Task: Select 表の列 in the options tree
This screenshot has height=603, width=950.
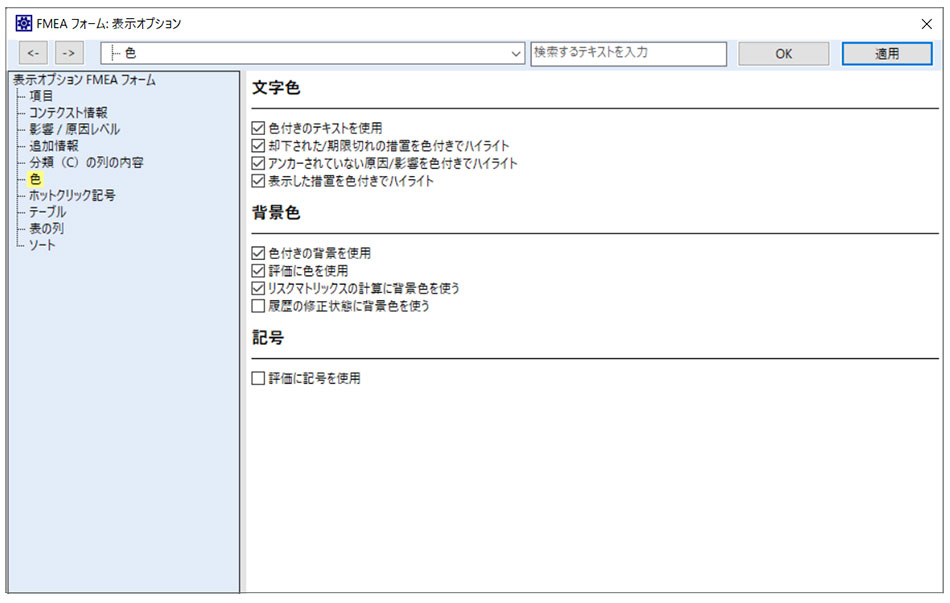Action: pos(47,228)
